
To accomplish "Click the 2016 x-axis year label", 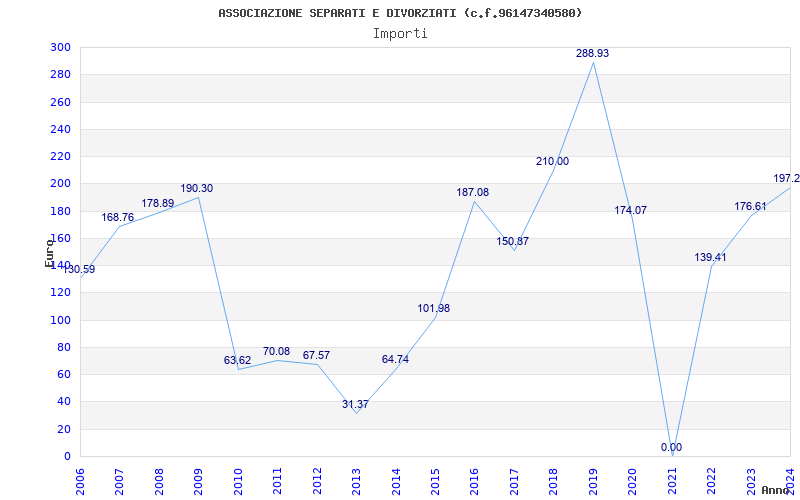I will coord(475,481).
